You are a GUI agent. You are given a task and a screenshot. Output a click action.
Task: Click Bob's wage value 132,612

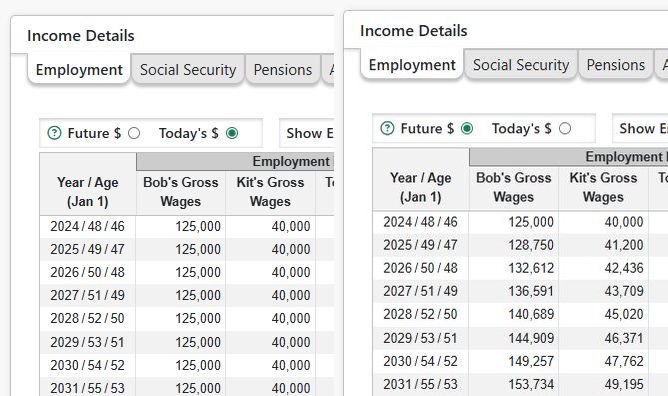point(531,268)
